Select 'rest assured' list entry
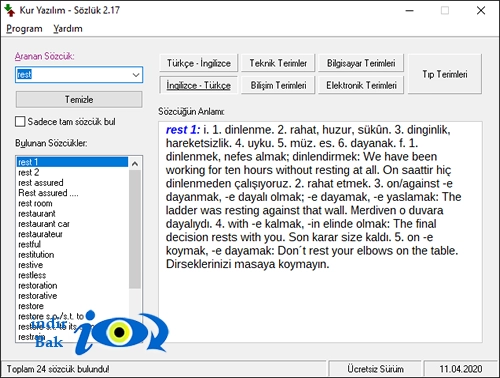This screenshot has height=378, width=500. [72, 183]
